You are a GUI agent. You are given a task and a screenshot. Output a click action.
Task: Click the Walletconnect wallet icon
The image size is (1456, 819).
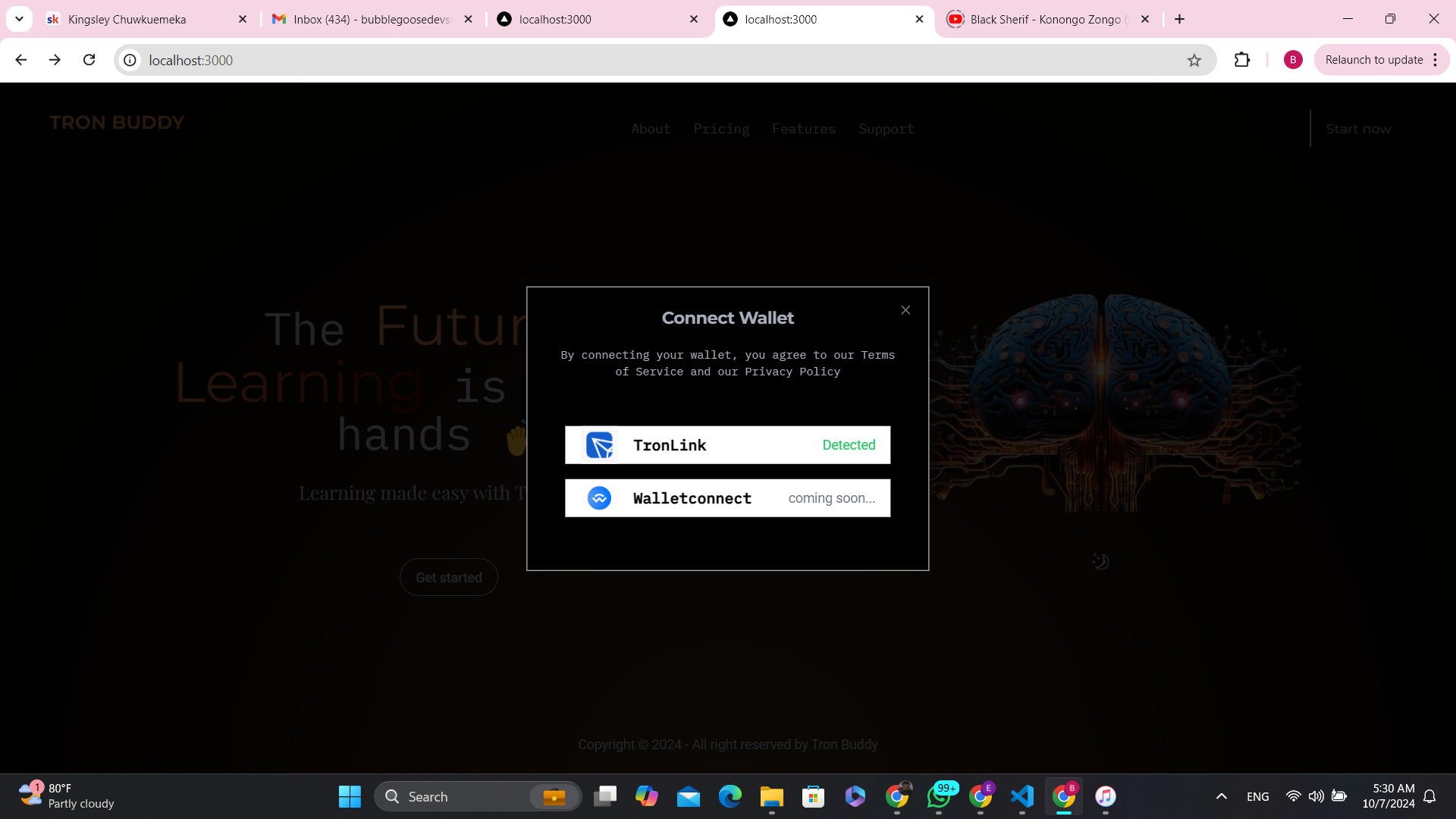pos(599,498)
